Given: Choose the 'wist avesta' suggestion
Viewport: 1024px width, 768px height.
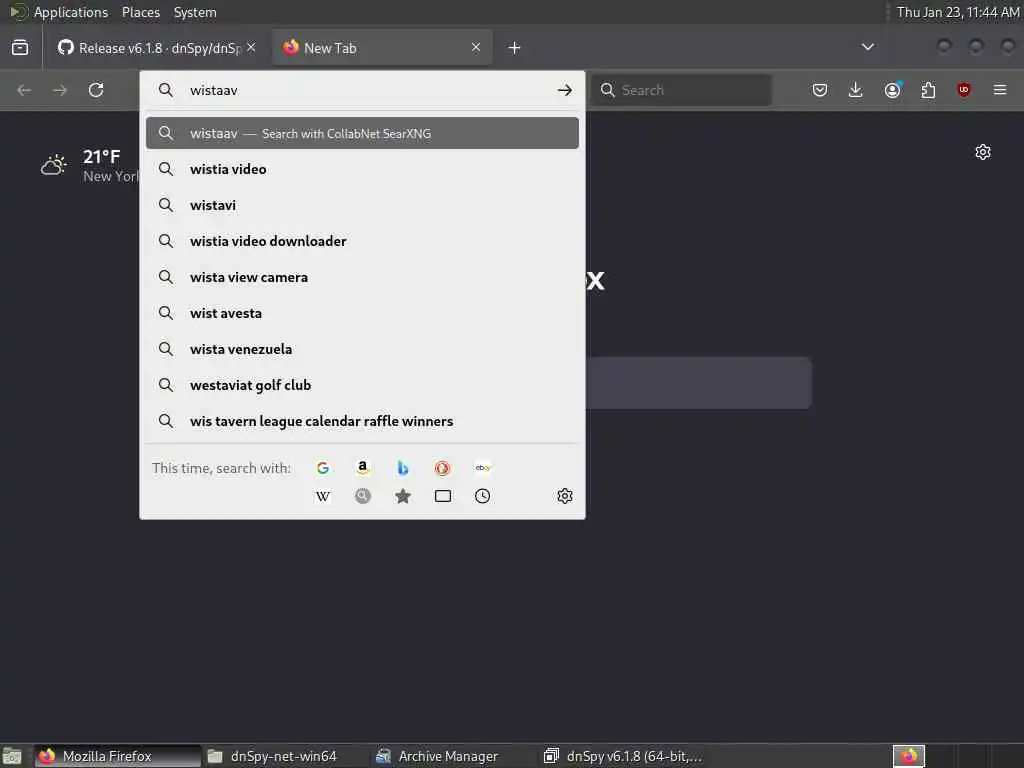Looking at the screenshot, I should tap(362, 313).
